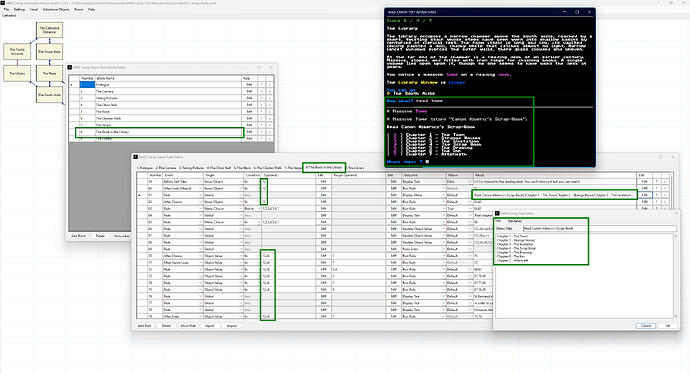This screenshot has height=374, width=690.
Task: Click the up arrow on The Nave block row
Action: tap(261, 111)
